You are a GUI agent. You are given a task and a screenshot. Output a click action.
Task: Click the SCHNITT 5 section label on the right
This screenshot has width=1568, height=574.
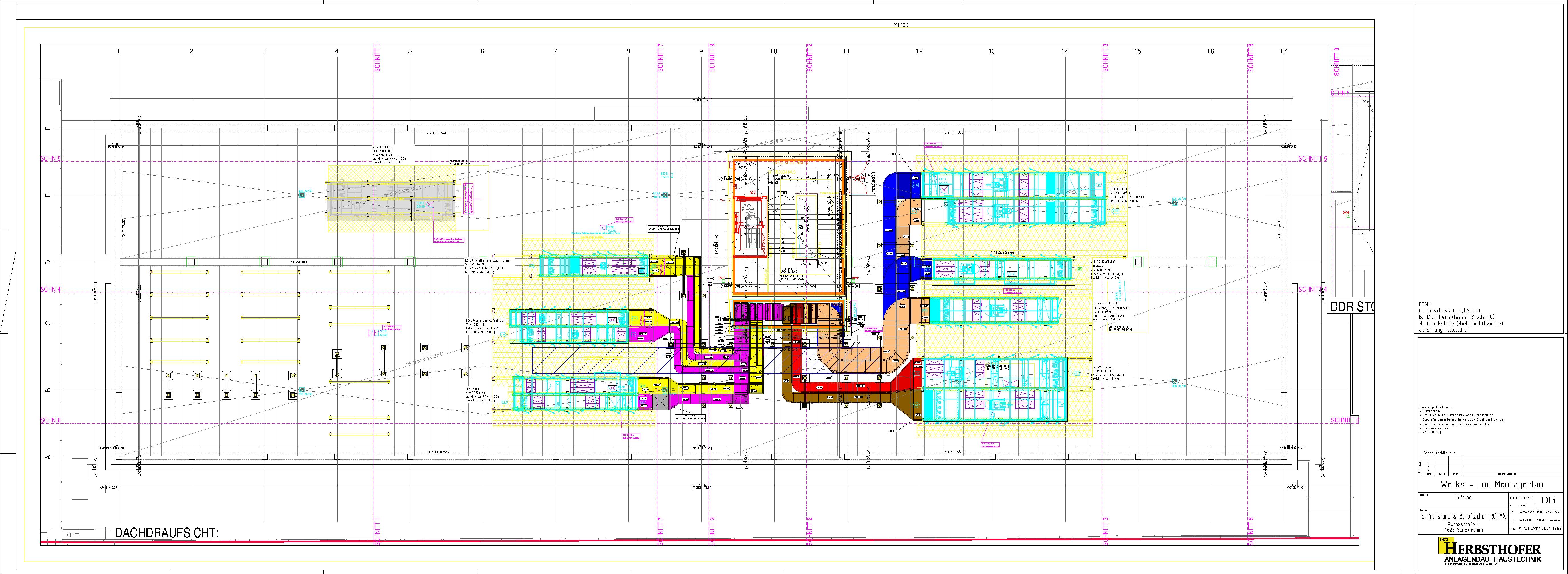click(x=1312, y=159)
